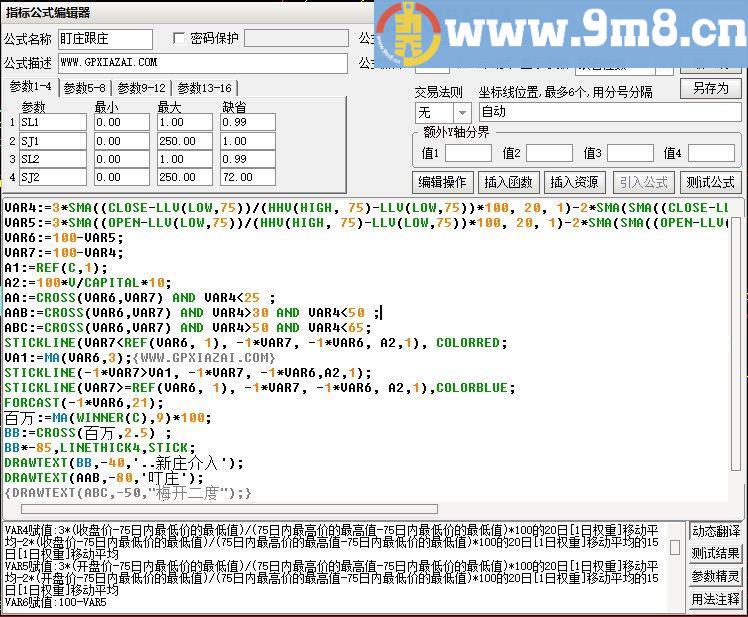Viewport: 748px width, 617px height.
Task: Click the 插入资源 insert resource button
Action: click(x=573, y=182)
